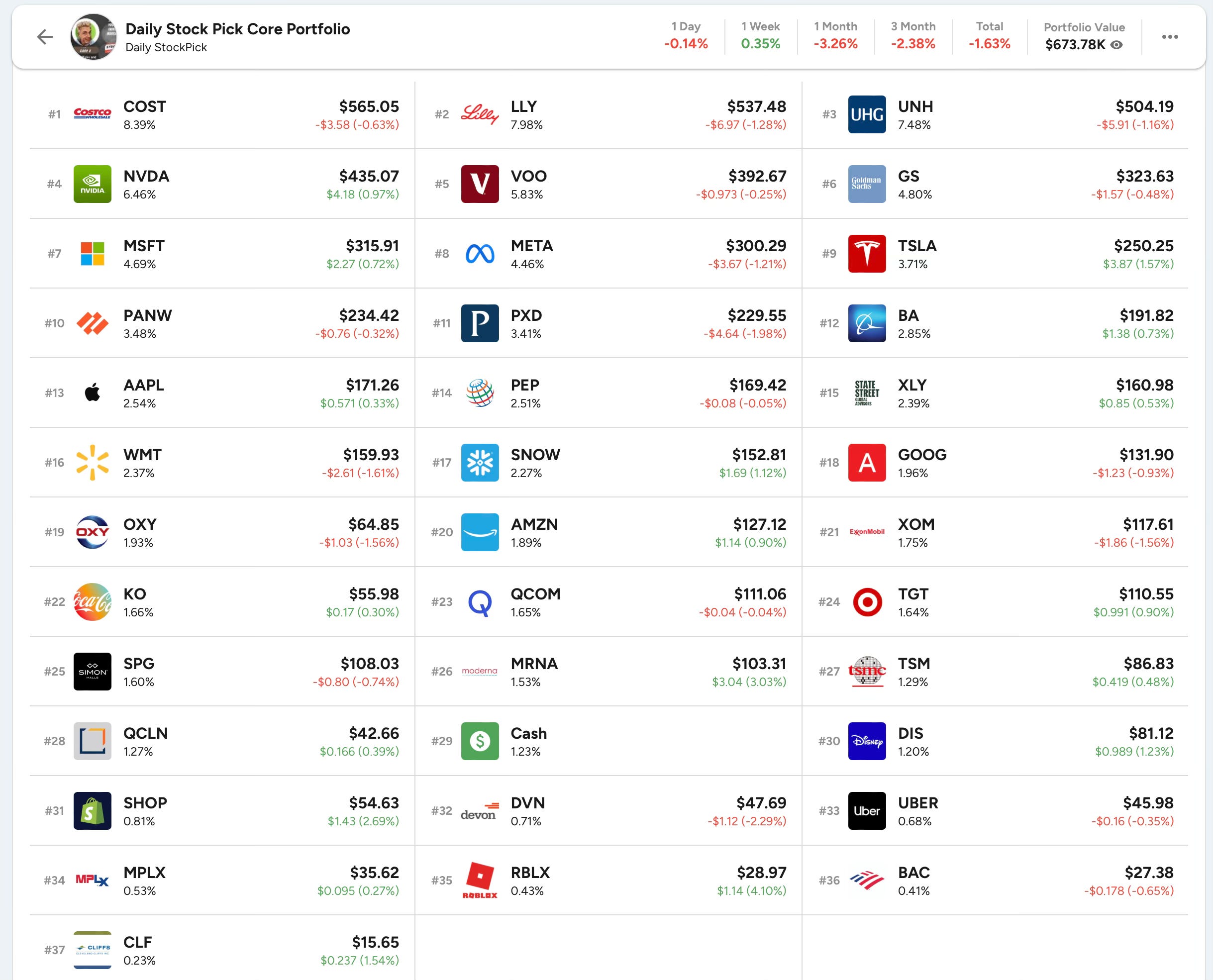Select the 1 Week performance tab

pos(760,35)
